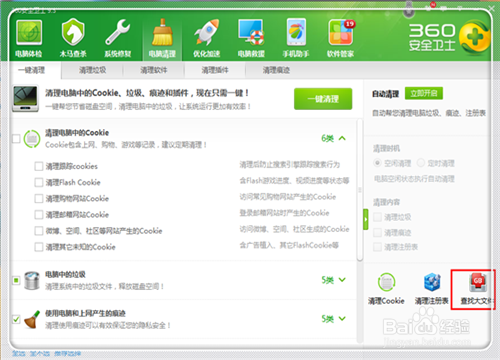Expand the 使用电脑和上网产生的痕迹 5类 chevron
Screen dimensions: 500x360
point(342,319)
